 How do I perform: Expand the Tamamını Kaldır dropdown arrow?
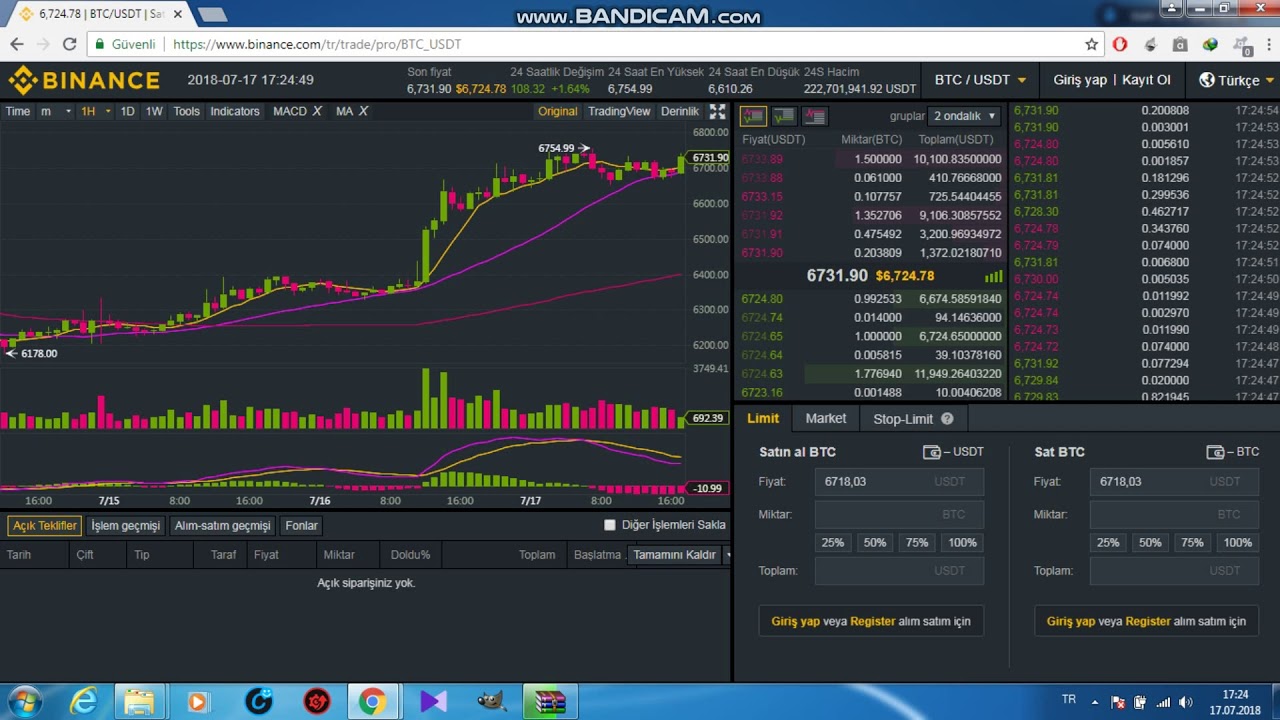pos(728,555)
